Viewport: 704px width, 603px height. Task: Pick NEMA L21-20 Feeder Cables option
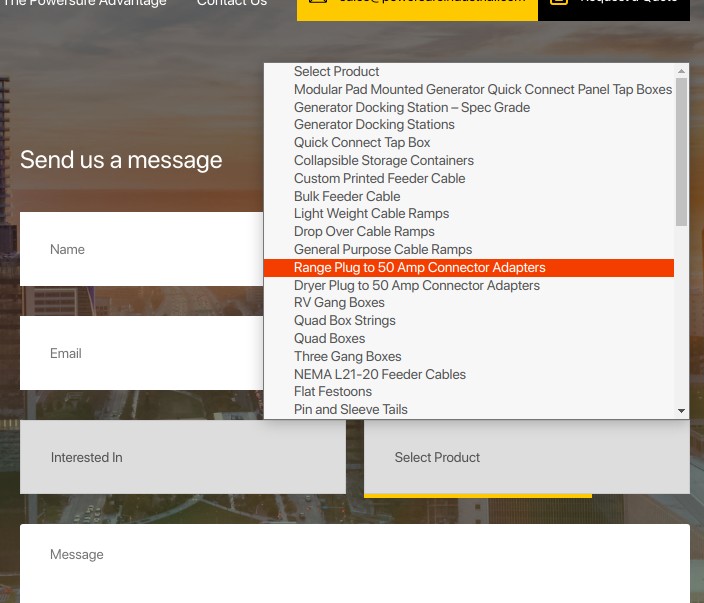379,374
